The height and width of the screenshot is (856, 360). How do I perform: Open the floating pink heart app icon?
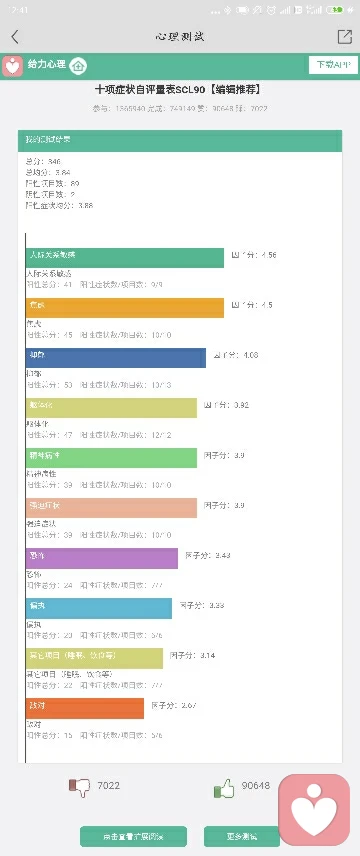click(314, 810)
